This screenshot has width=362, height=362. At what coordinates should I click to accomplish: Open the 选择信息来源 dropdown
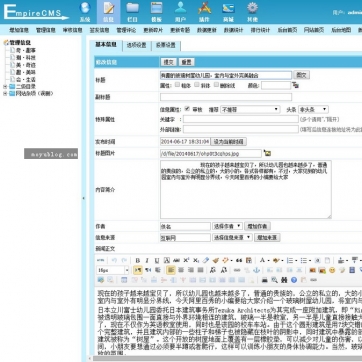tap(232, 237)
